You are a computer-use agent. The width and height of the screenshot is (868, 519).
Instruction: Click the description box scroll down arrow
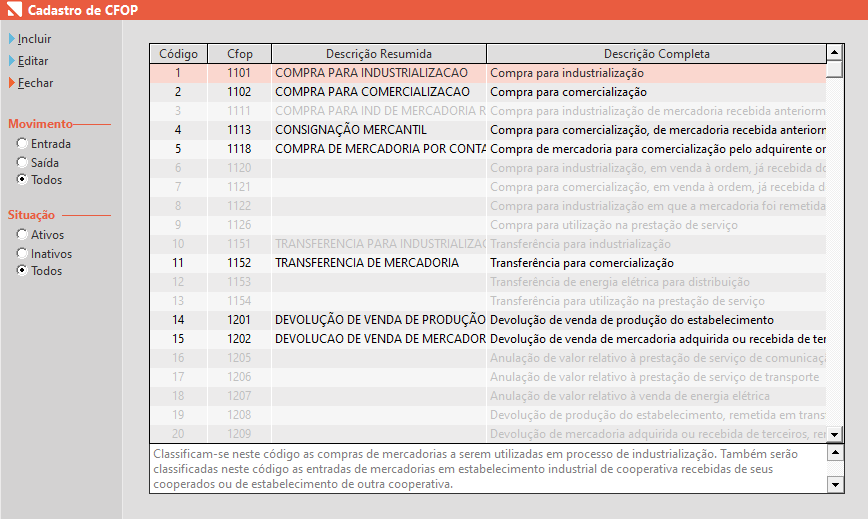click(x=835, y=485)
